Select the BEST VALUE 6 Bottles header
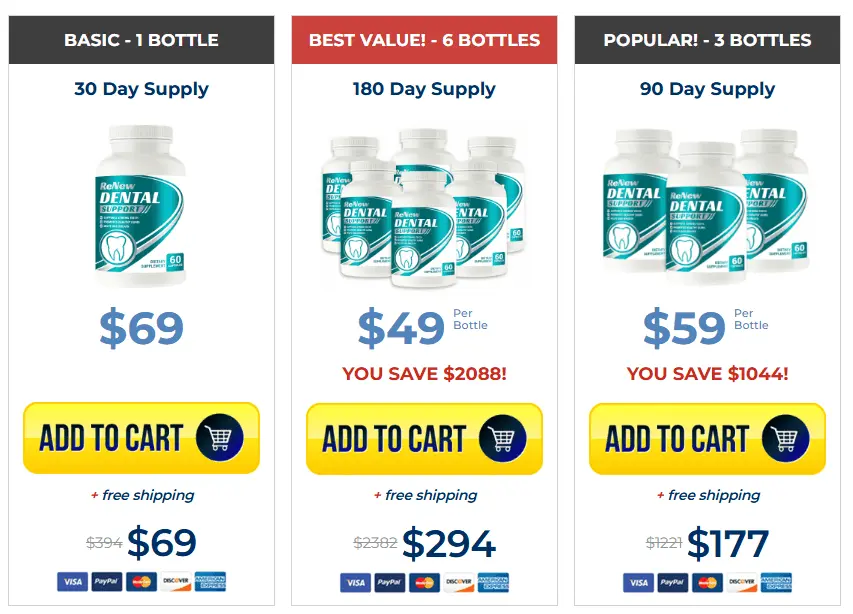This screenshot has width=853, height=614. coord(424,40)
